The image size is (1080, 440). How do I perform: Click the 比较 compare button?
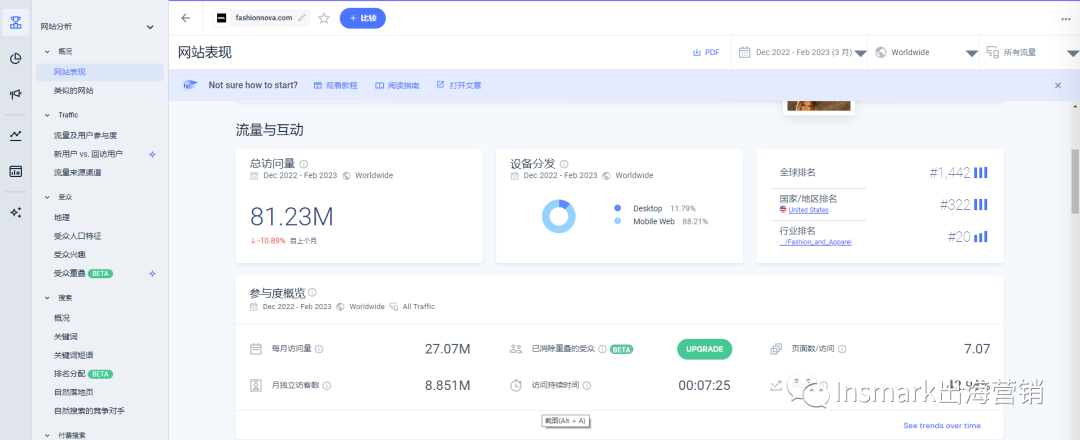[x=363, y=18]
